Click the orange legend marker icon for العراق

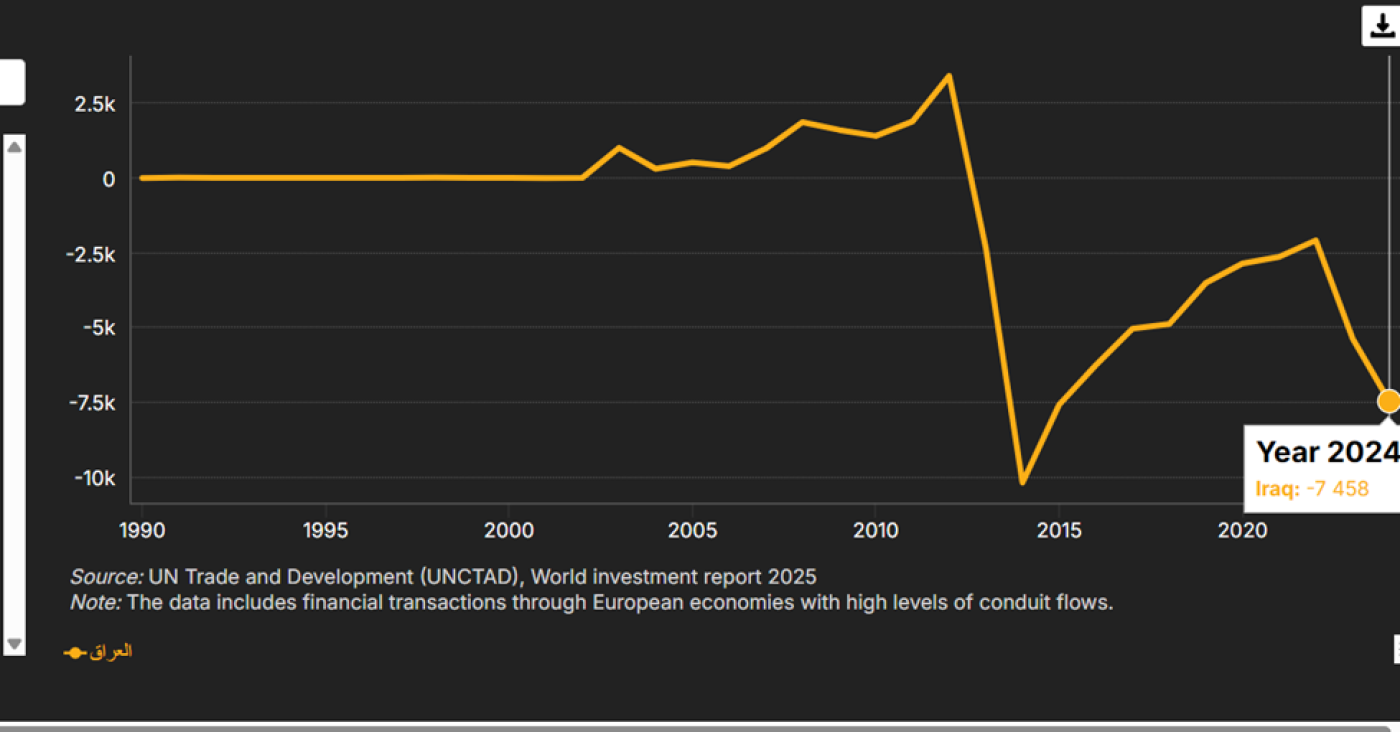(75, 652)
